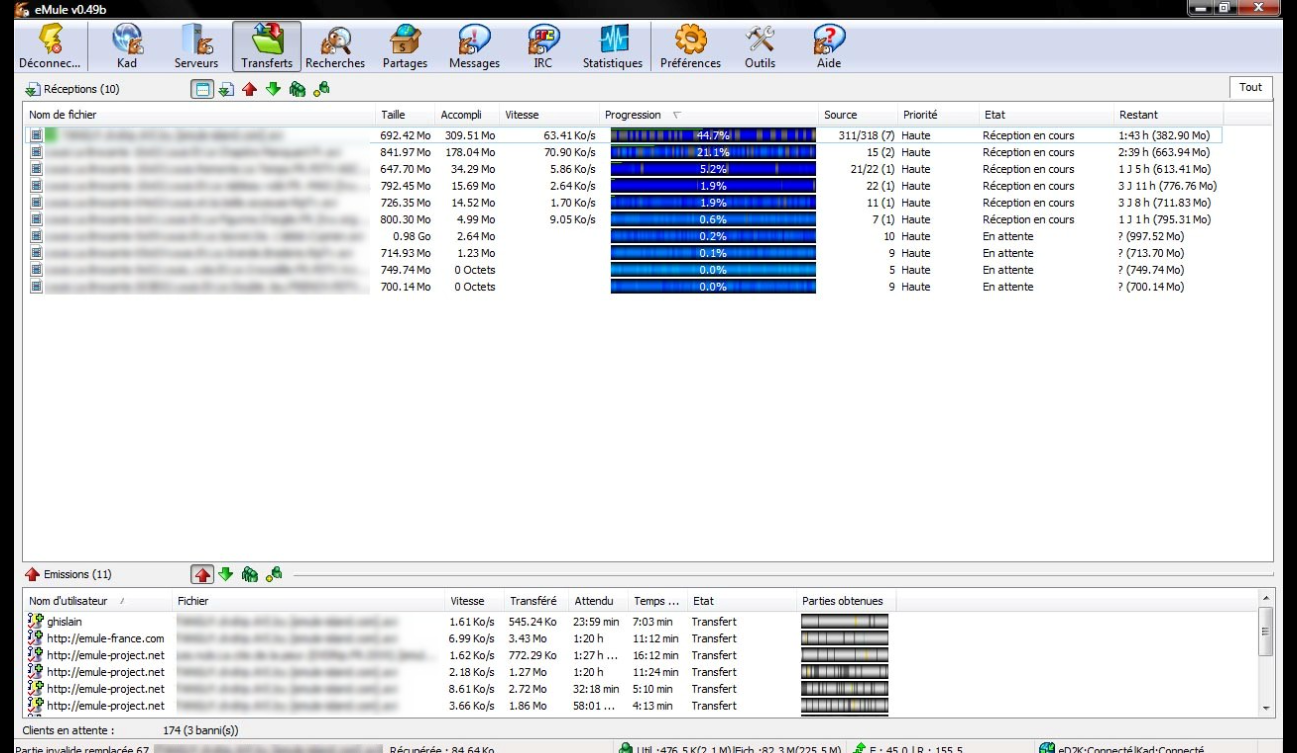Sort downloads by Taille column header
1297x753 pixels.
(406, 115)
